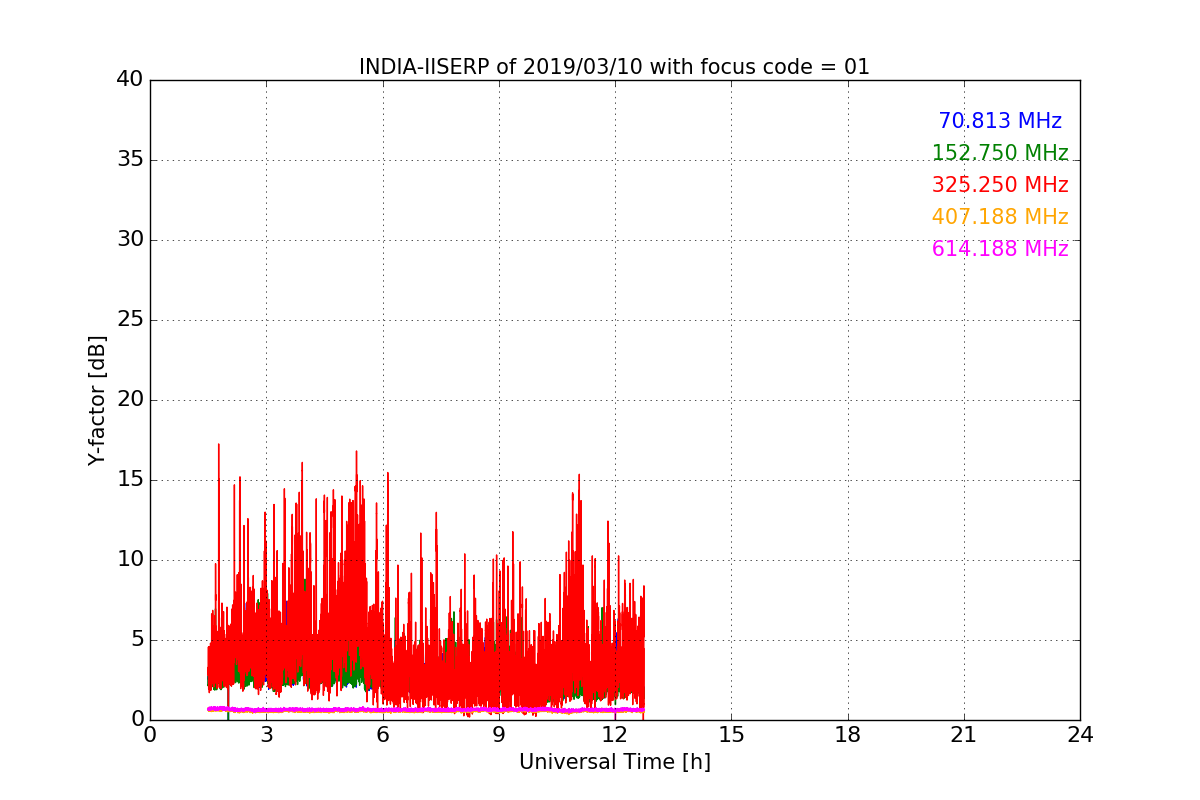Select the '70.813 MHz' legend label

[x=1000, y=121]
